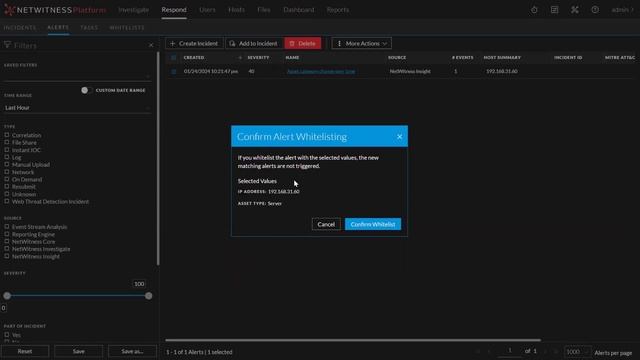Open the Respond menu

174,9
